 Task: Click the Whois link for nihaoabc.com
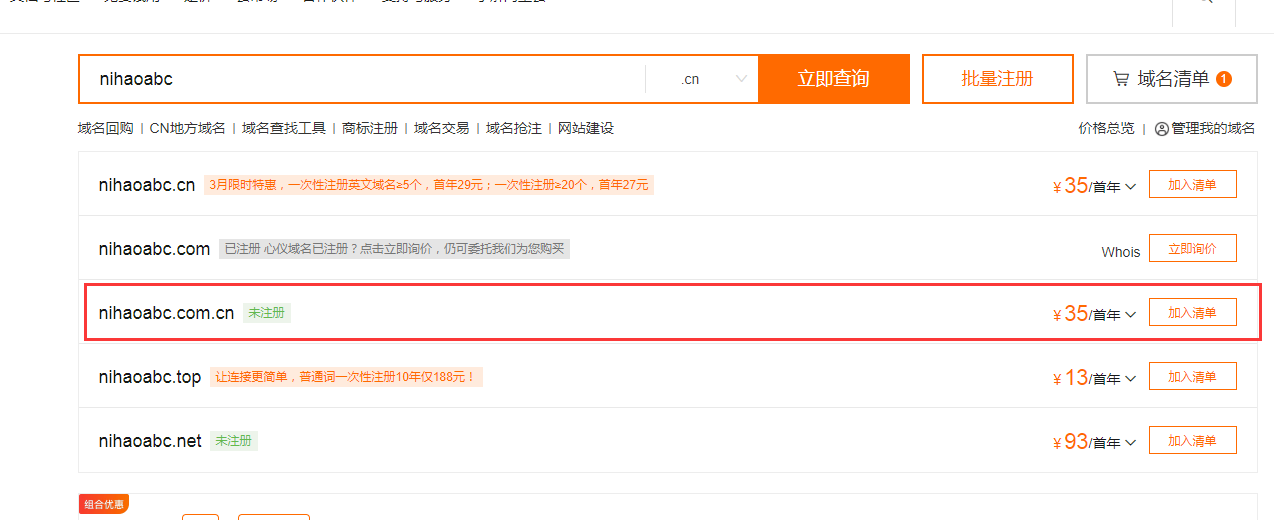pos(1121,252)
